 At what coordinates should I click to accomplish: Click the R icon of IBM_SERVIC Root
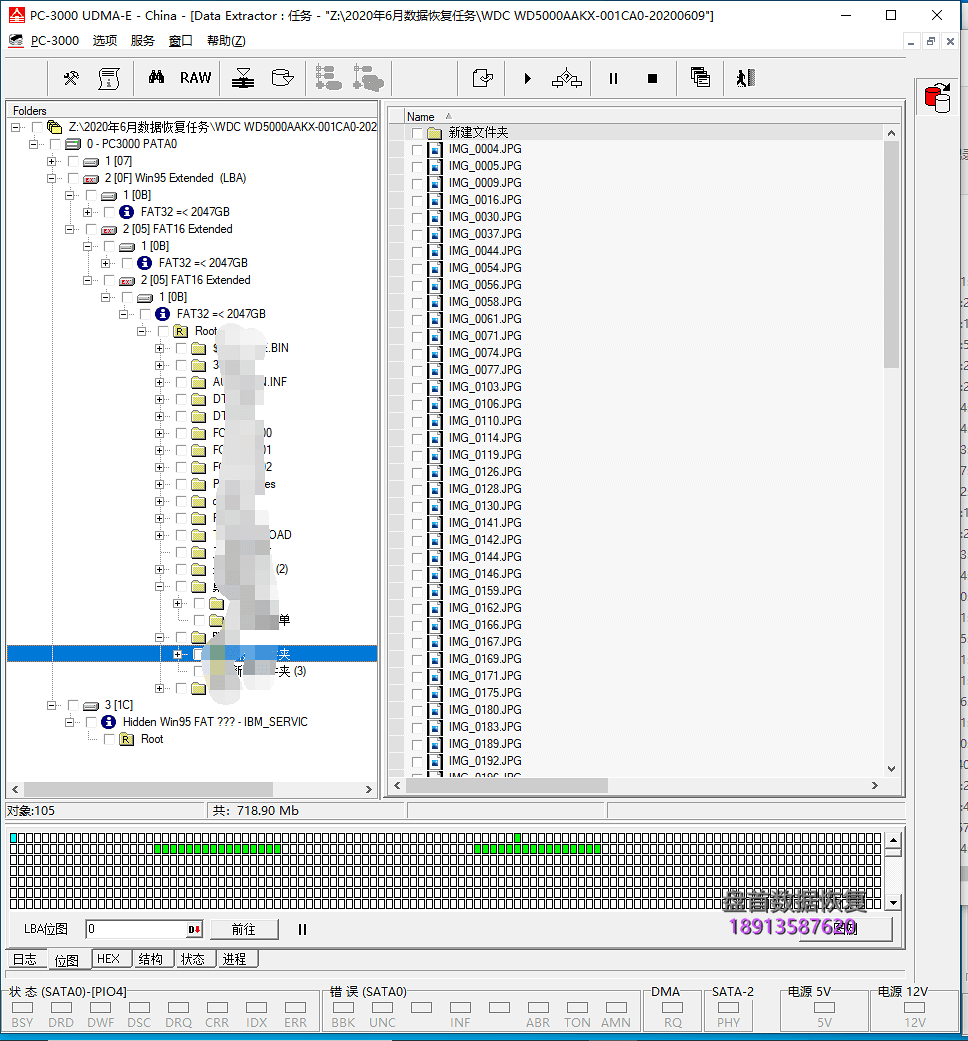127,739
